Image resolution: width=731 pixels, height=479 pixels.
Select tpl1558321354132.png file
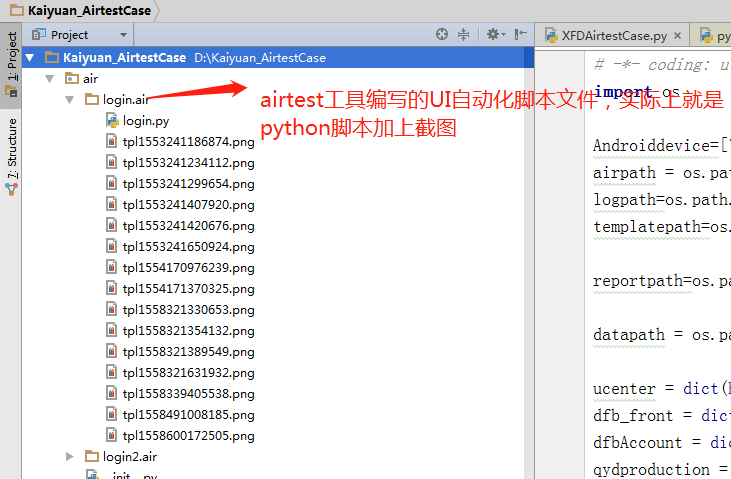point(188,331)
